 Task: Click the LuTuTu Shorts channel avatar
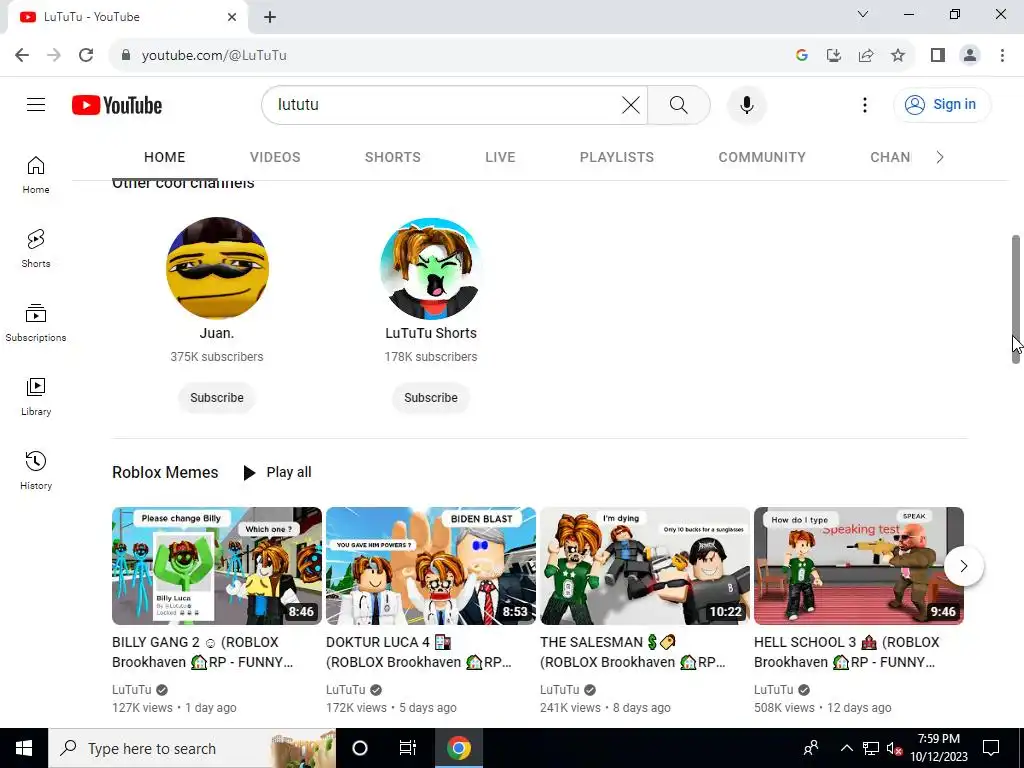[431, 268]
